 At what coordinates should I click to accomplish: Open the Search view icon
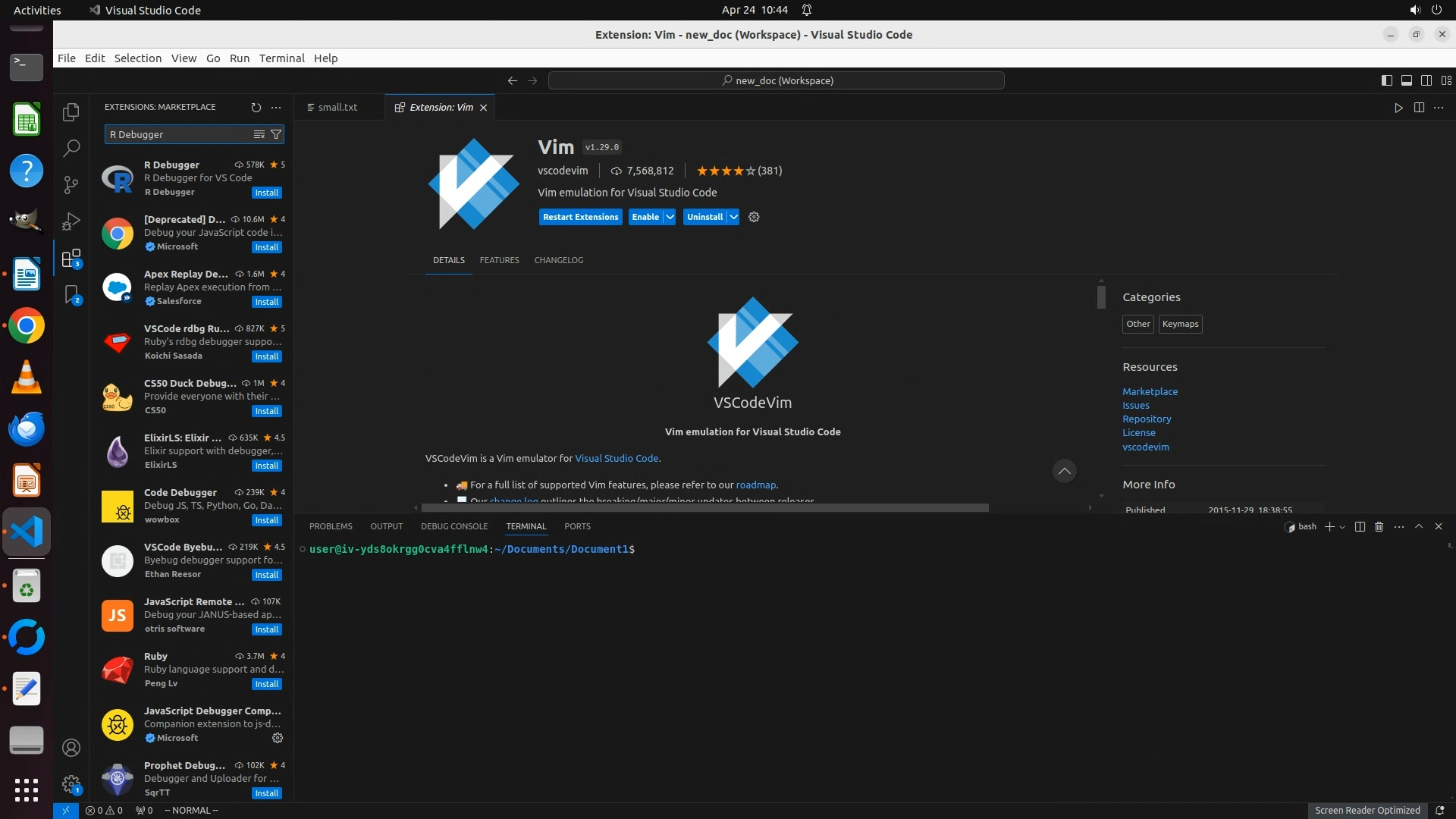71,148
